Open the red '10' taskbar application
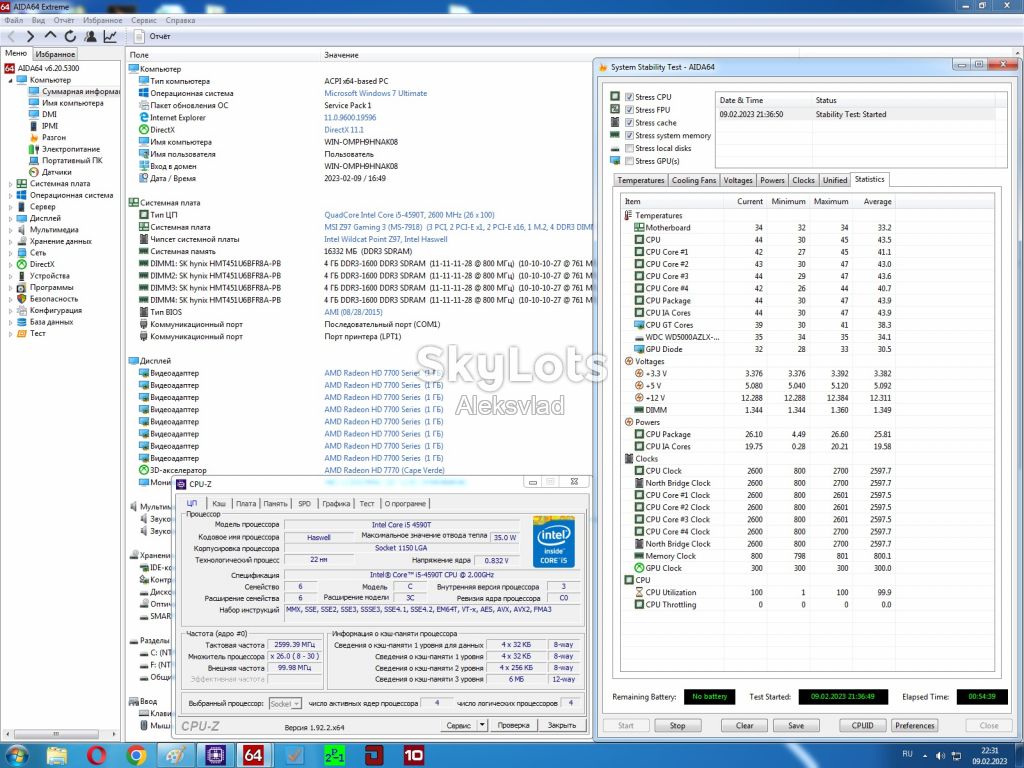Viewport: 1024px width, 768px height. [413, 756]
